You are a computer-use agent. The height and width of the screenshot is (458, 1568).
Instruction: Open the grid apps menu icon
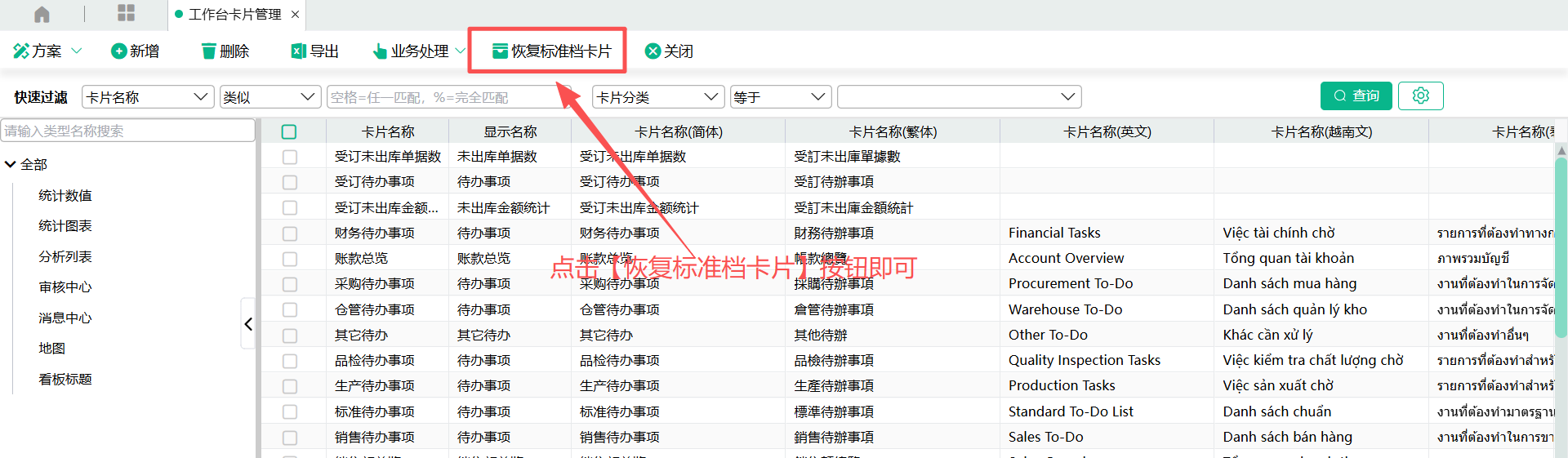click(x=126, y=13)
